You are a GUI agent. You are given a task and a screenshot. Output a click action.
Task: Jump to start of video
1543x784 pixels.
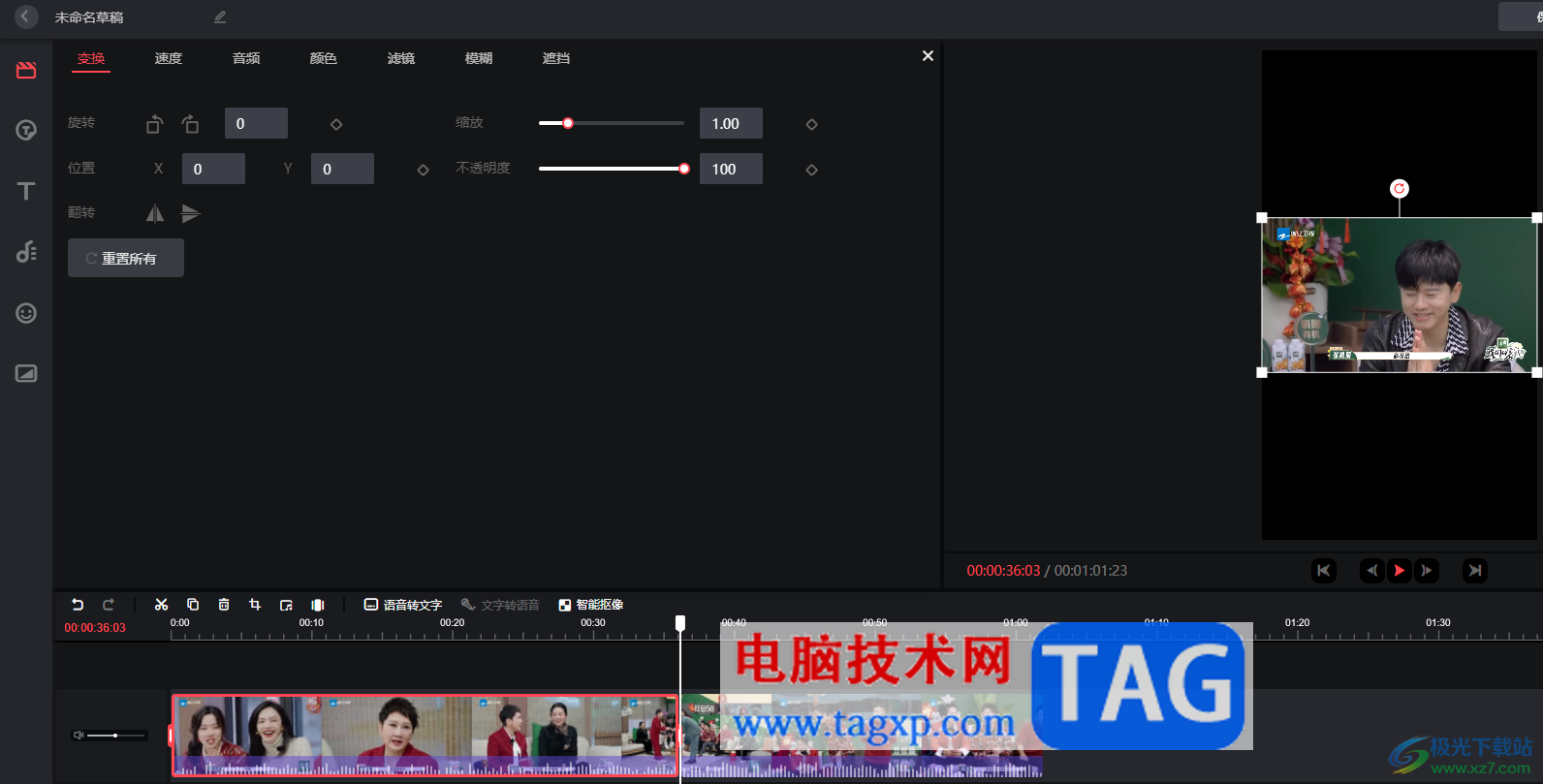(x=1324, y=571)
